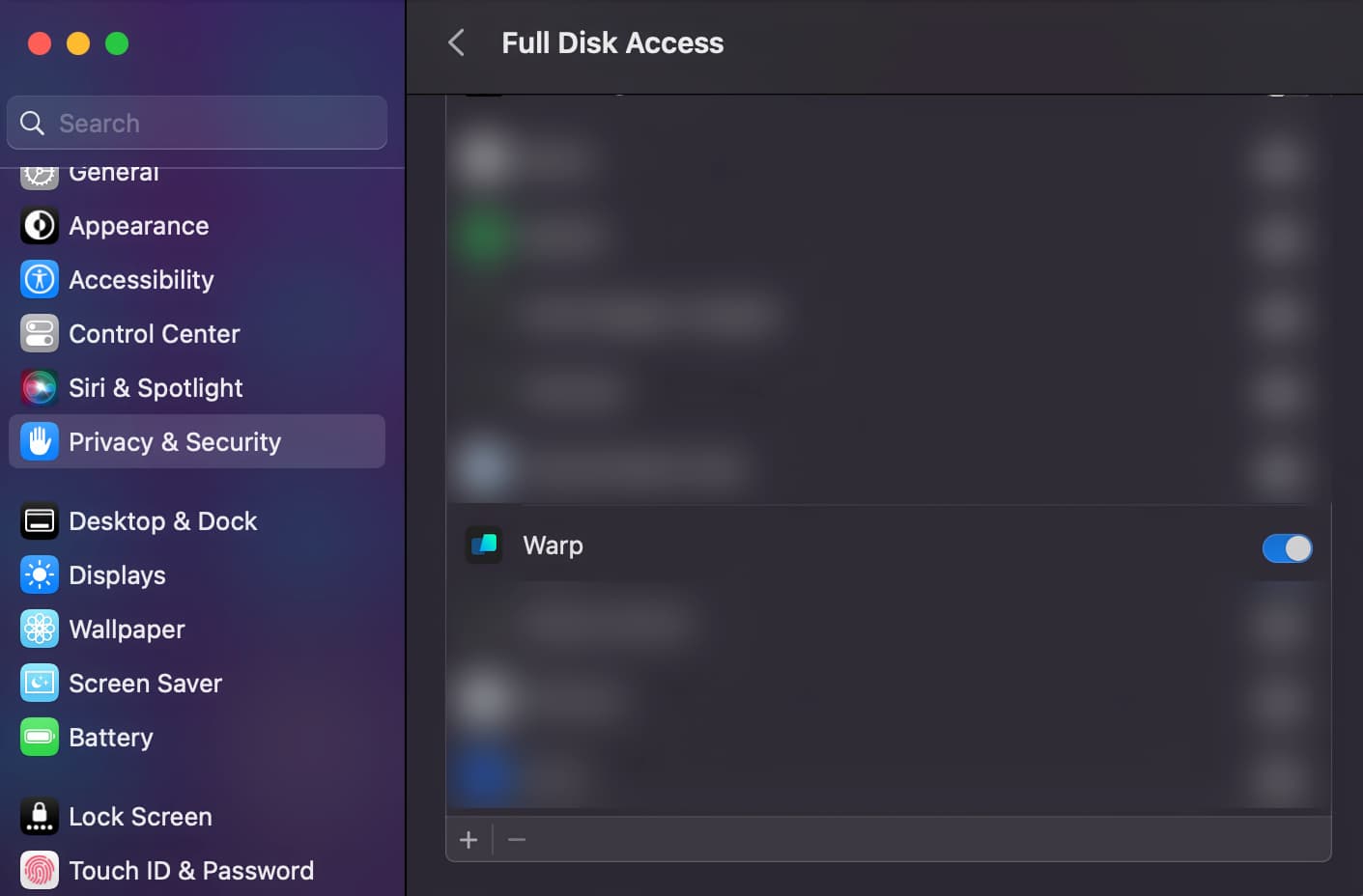Click the Search field in sidebar
Screen dimensions: 1363x896
click(x=197, y=124)
